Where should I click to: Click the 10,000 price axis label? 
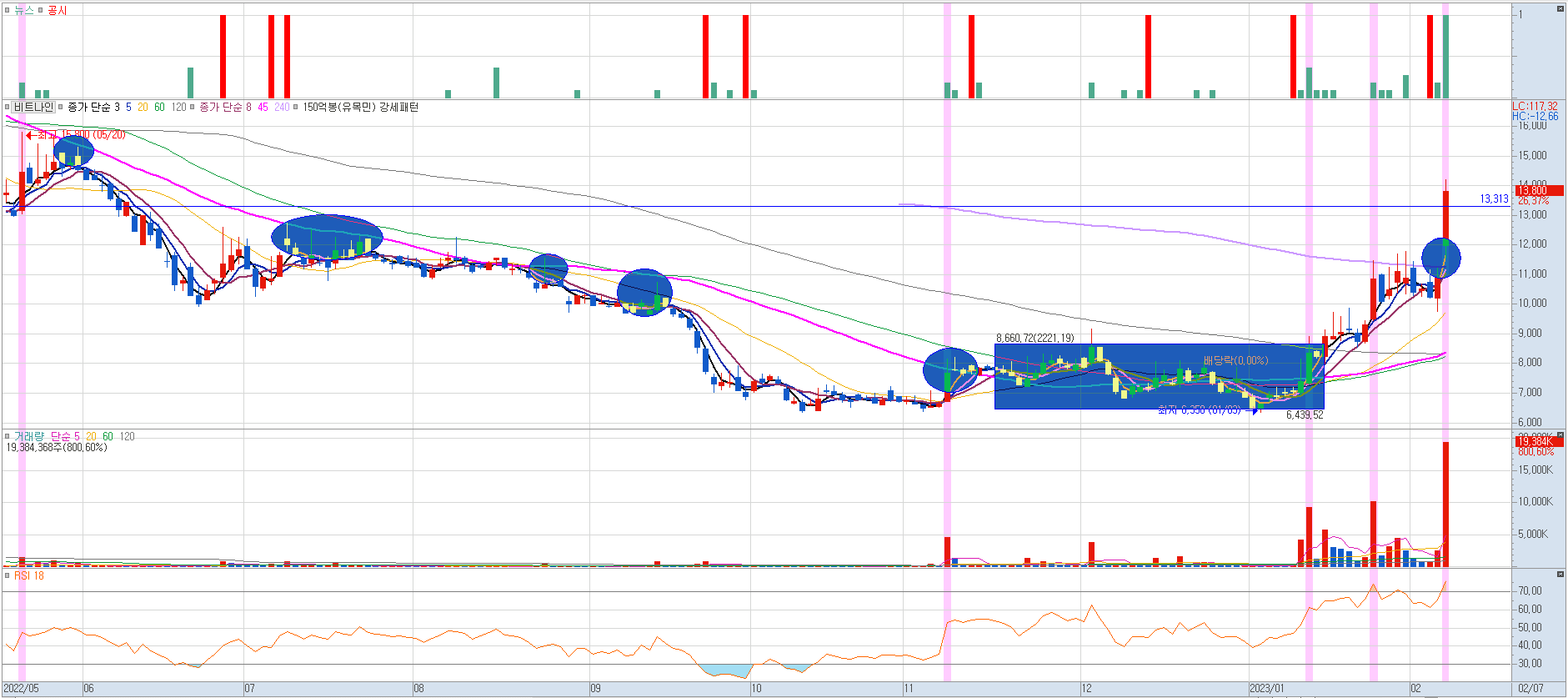1532,303
